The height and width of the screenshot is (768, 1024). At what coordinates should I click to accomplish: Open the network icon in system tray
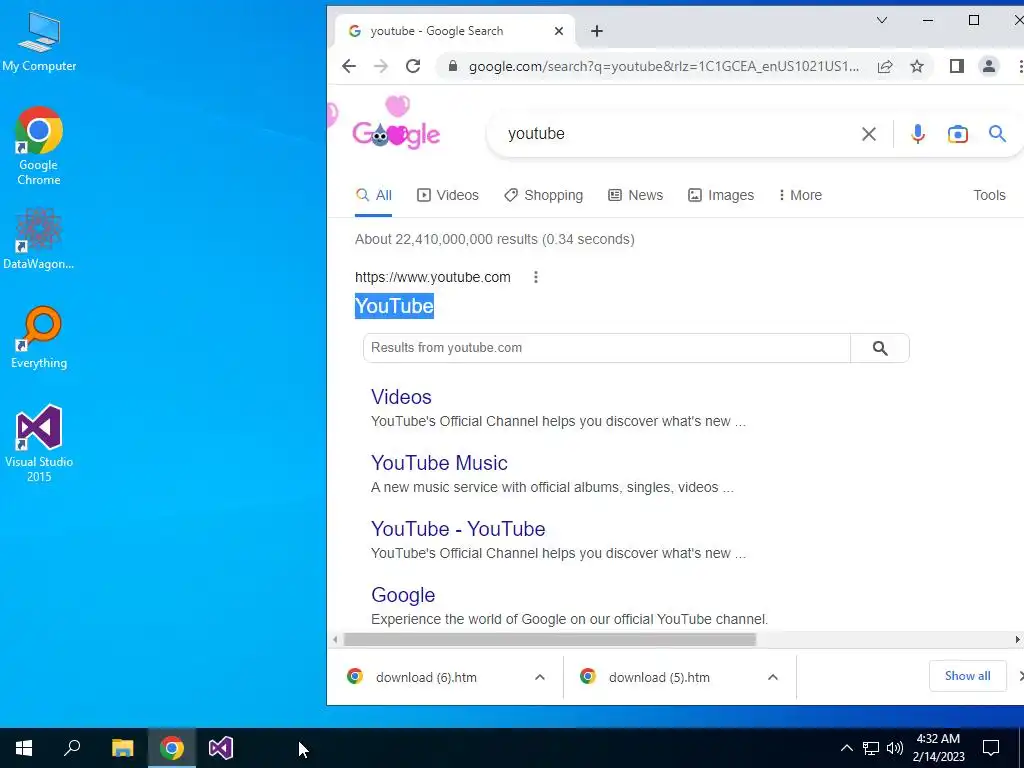pos(871,748)
